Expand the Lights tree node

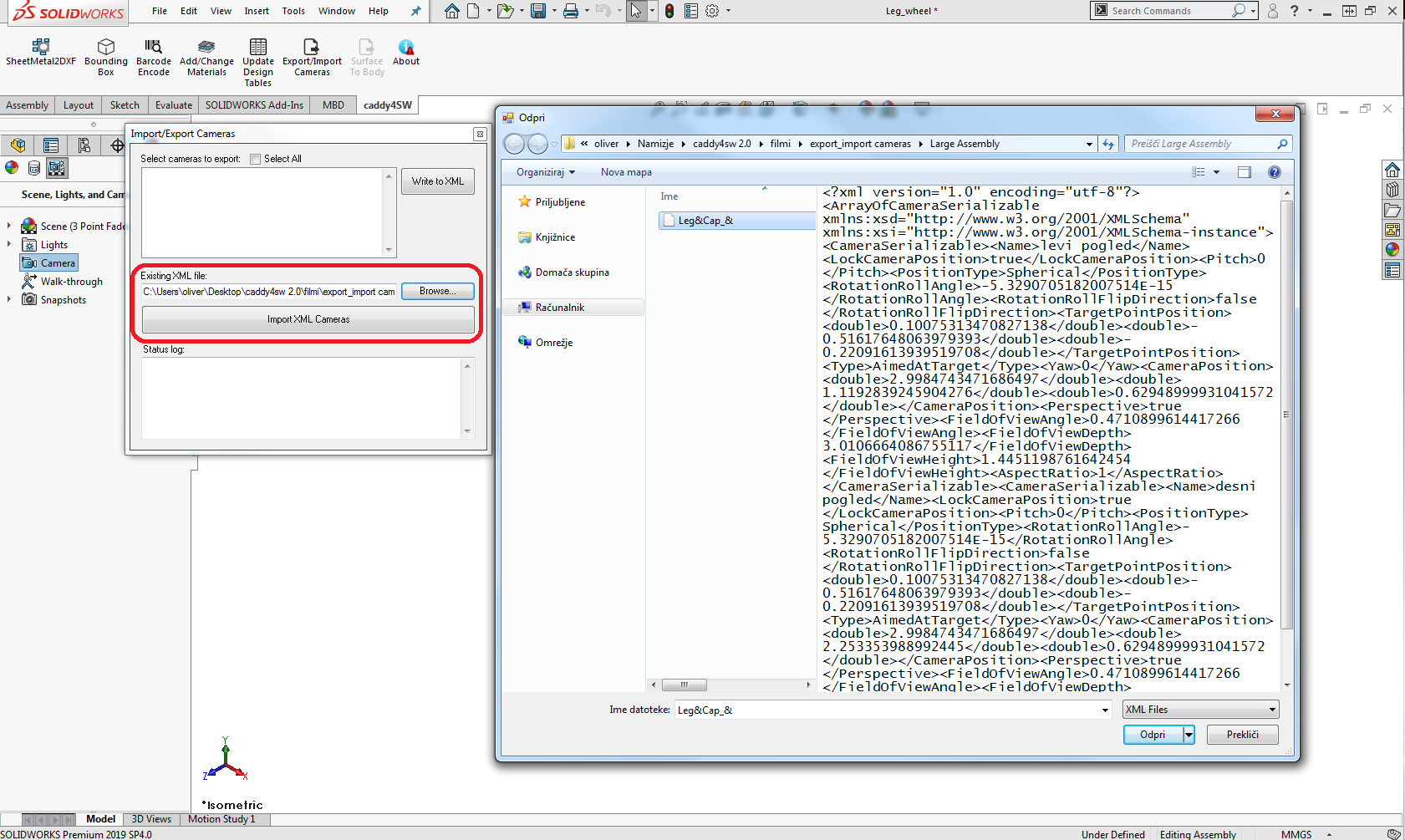9,244
